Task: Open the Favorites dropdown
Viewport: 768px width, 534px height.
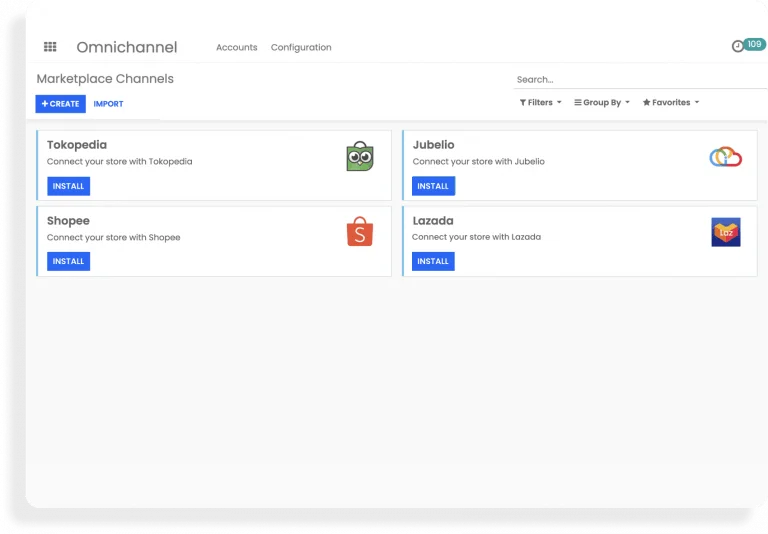Action: pyautogui.click(x=670, y=102)
